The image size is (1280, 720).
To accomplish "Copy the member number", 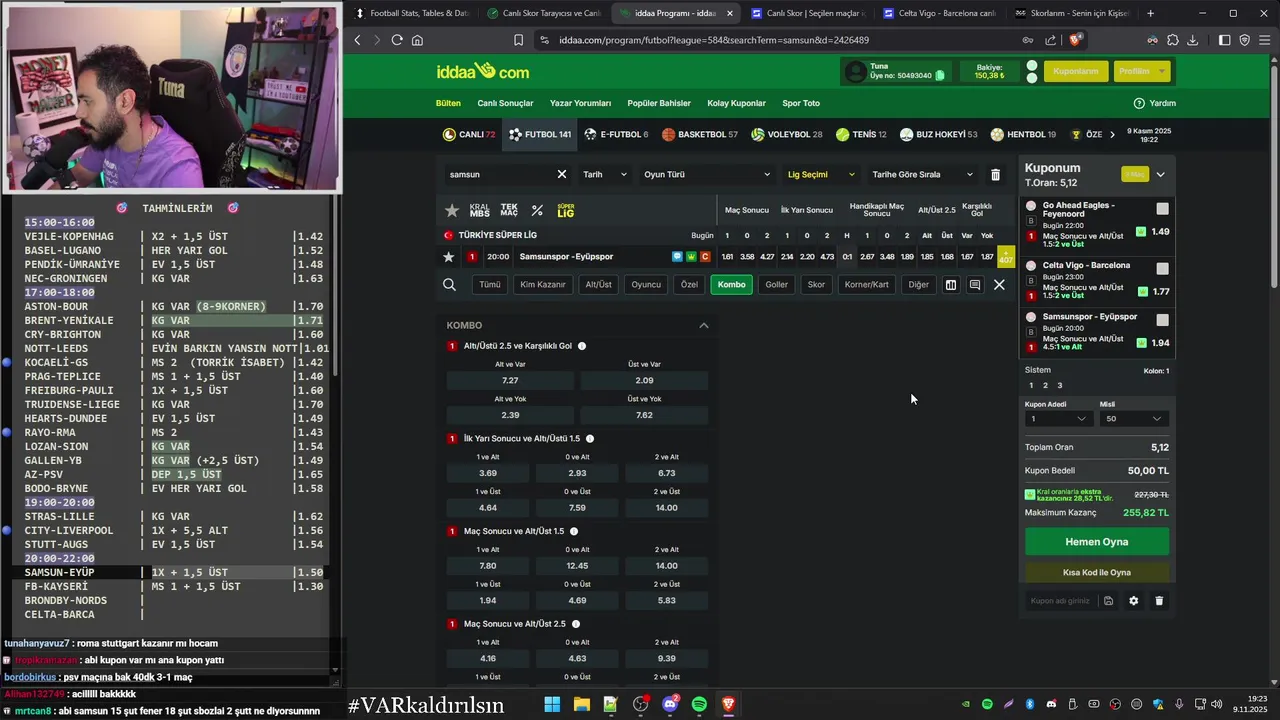I will pos(940,76).
